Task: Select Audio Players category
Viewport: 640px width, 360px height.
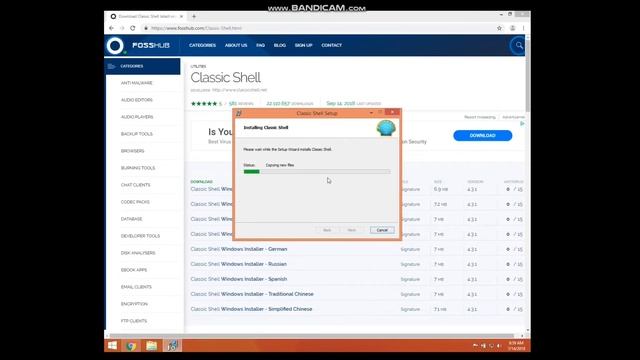Action: [137, 117]
